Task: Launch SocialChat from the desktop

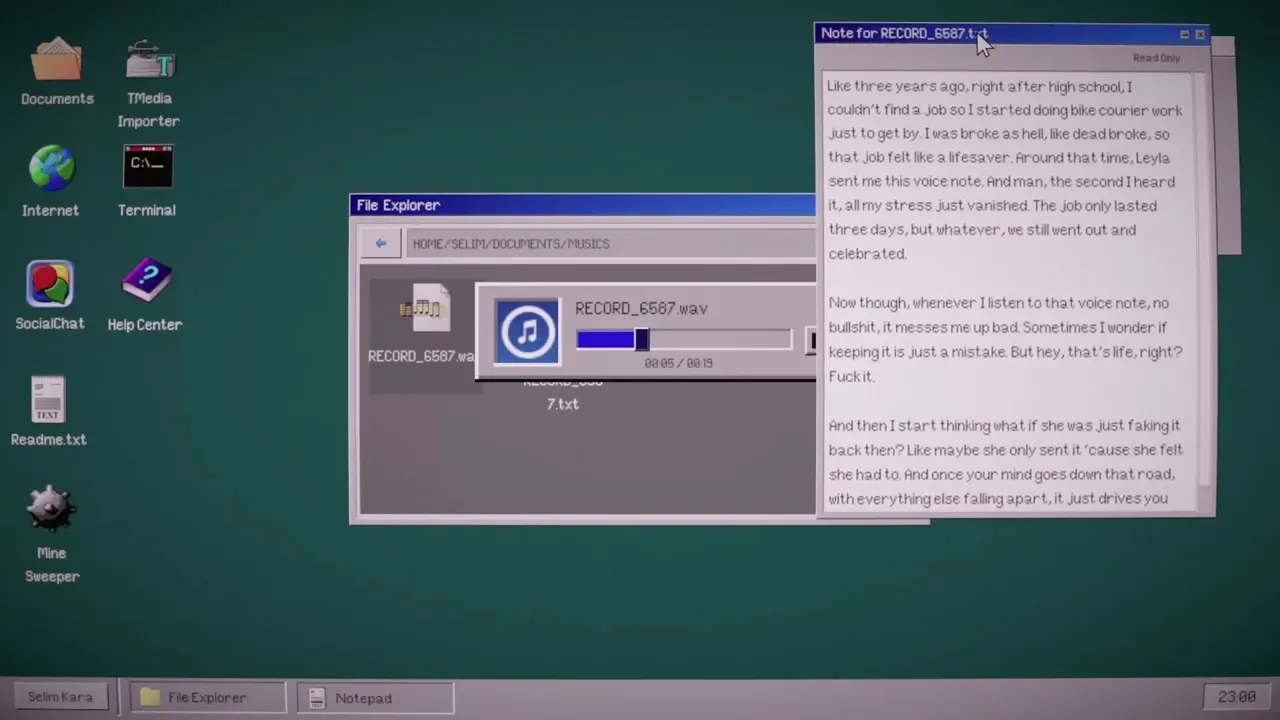Action: (50, 296)
